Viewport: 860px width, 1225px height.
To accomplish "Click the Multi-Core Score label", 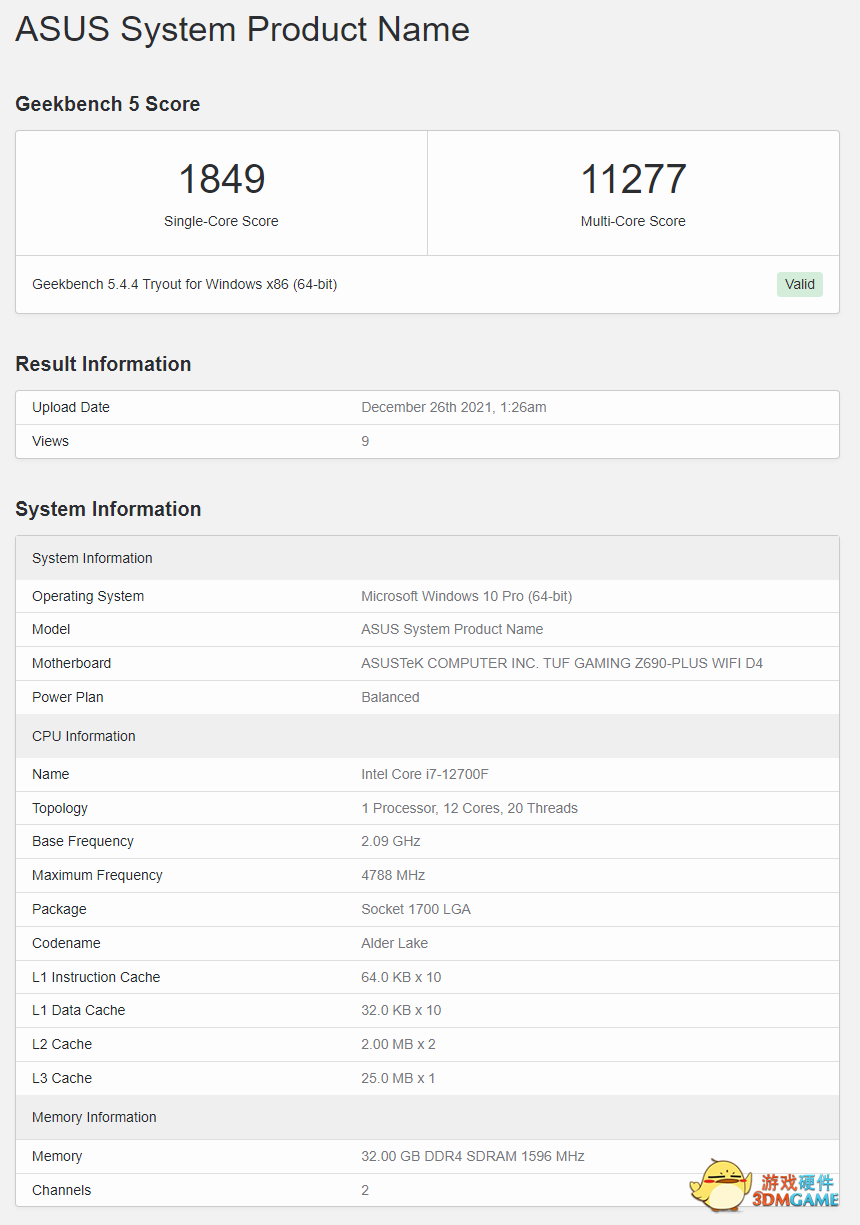I will (633, 221).
